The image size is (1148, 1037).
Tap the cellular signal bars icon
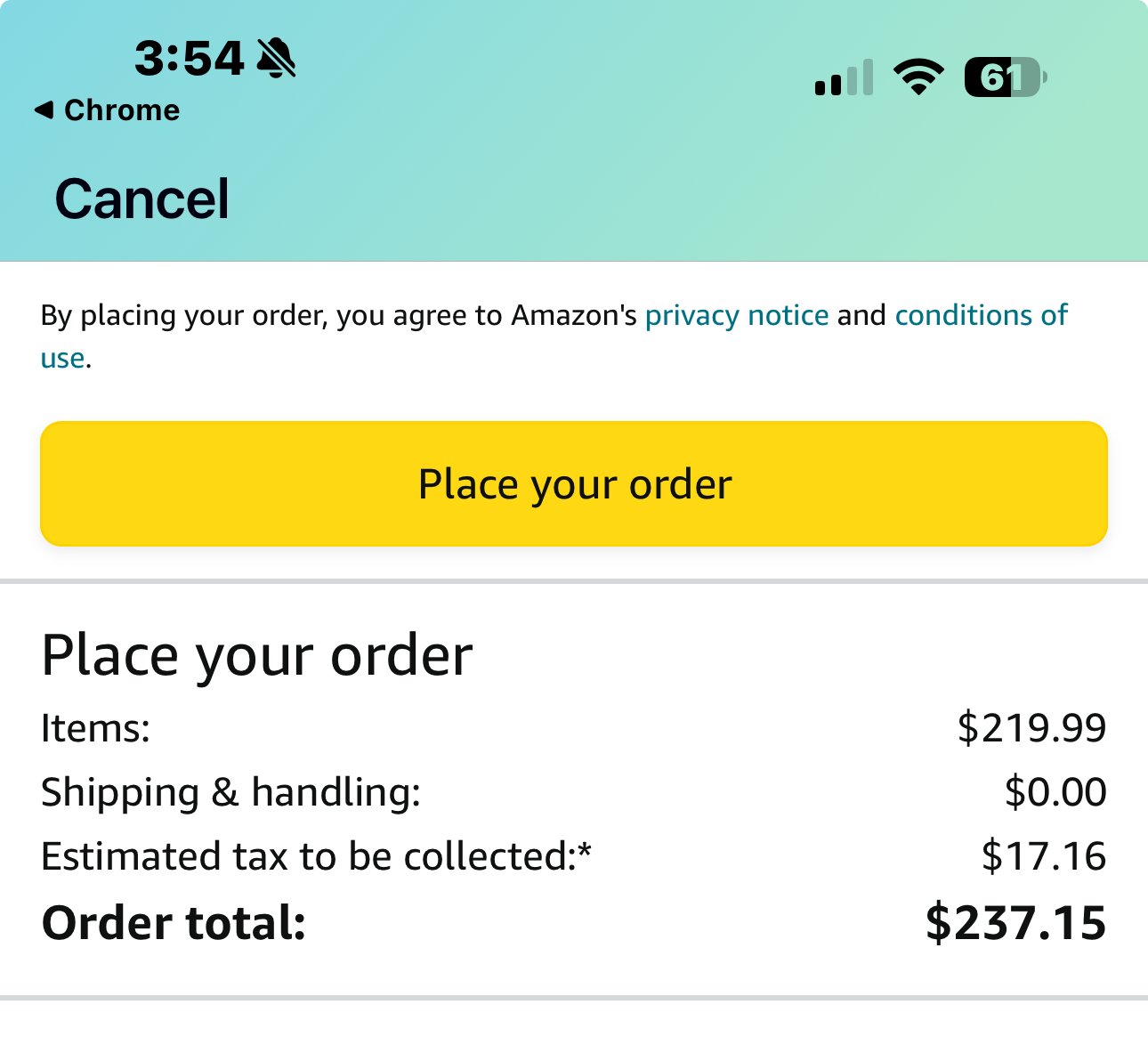click(x=844, y=77)
